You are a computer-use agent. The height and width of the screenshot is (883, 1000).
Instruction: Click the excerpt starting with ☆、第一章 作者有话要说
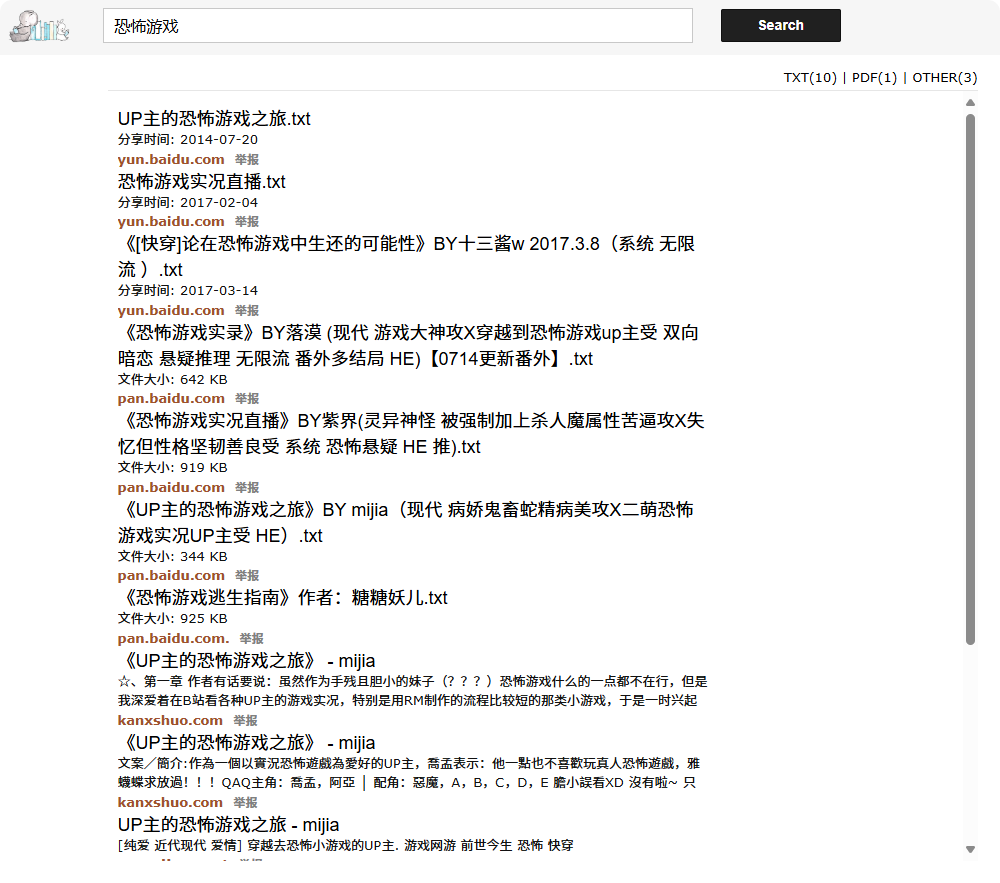point(413,691)
